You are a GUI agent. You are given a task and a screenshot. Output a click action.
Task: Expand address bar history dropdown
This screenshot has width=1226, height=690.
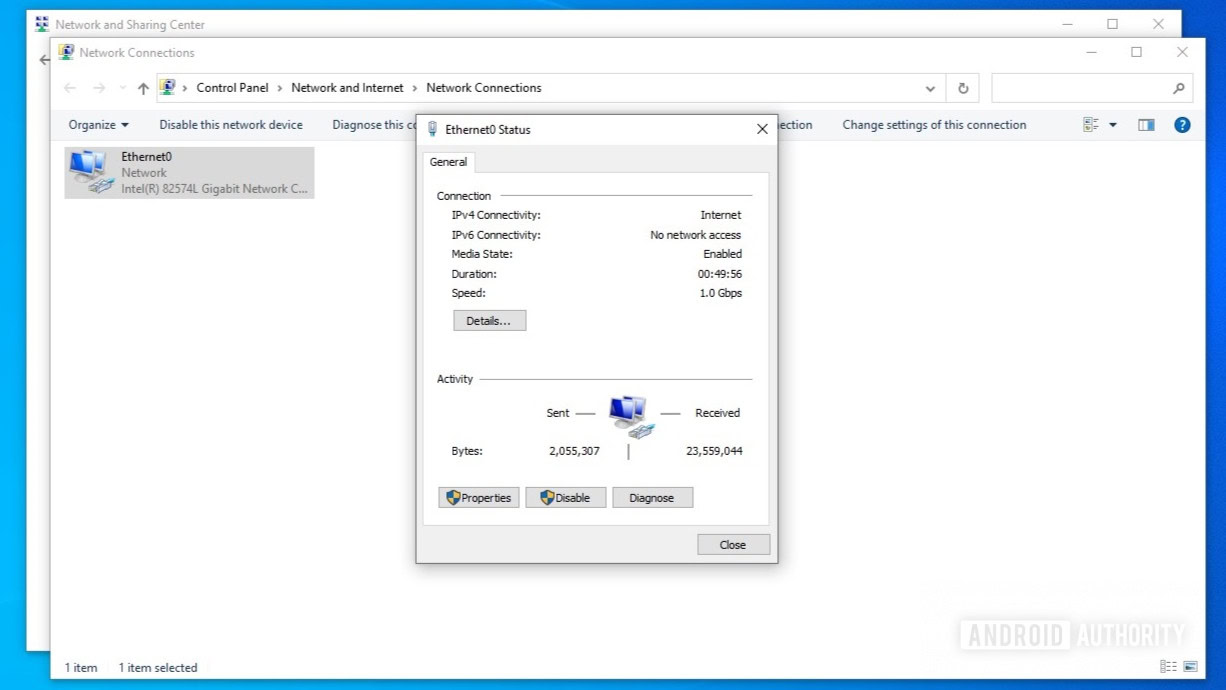pos(930,88)
